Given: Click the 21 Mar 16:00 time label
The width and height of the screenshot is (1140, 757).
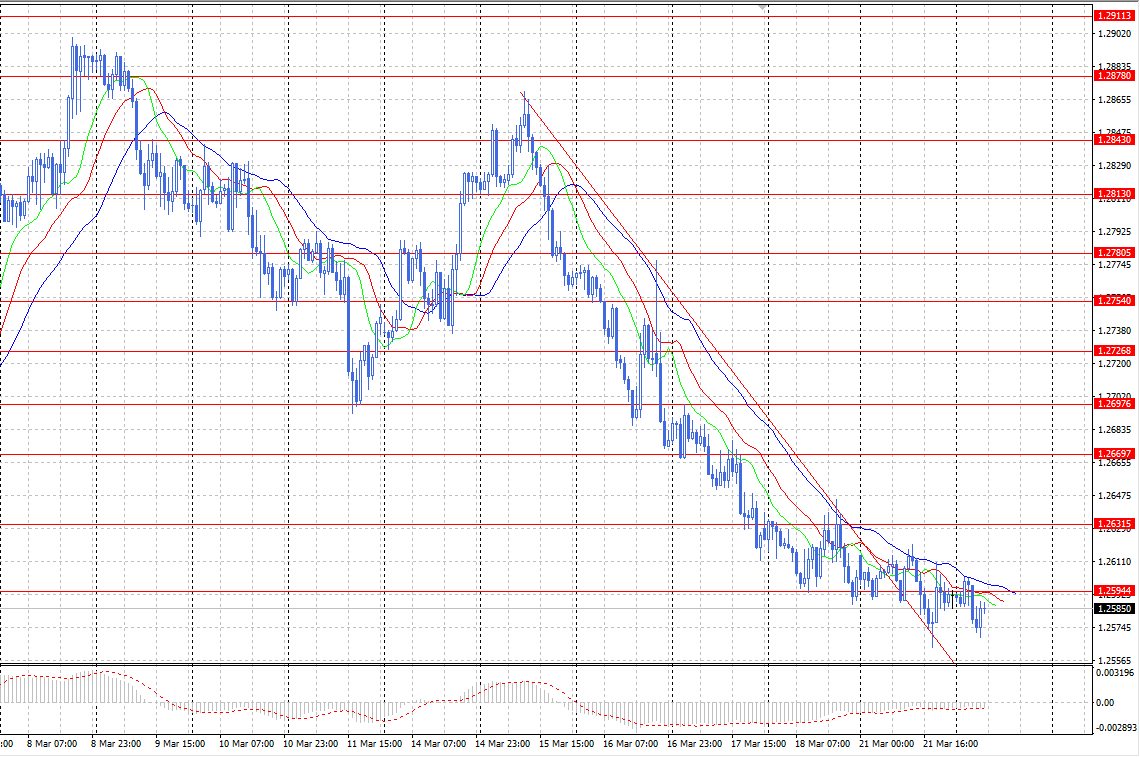Looking at the screenshot, I should pyautogui.click(x=950, y=744).
